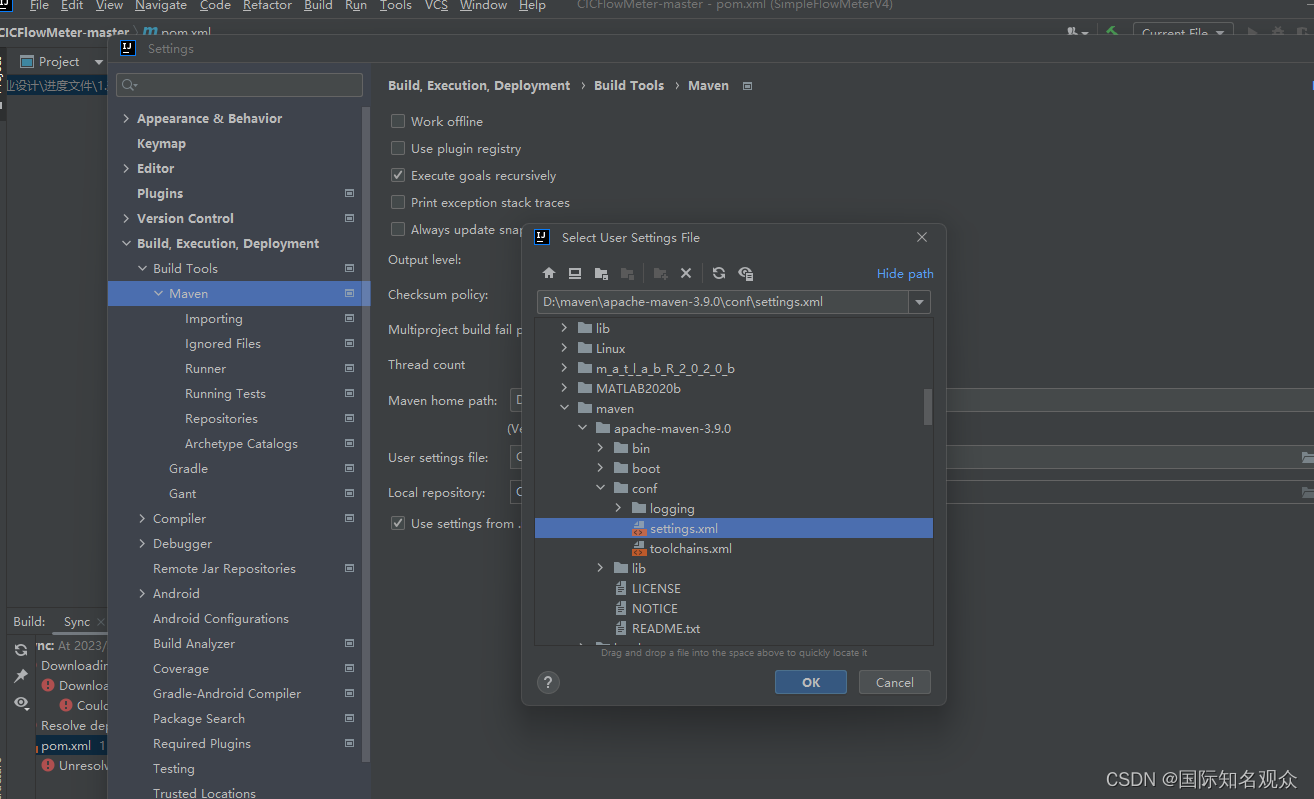Click the file tree vertical scrollbar
This screenshot has height=799, width=1314.
tap(927, 406)
